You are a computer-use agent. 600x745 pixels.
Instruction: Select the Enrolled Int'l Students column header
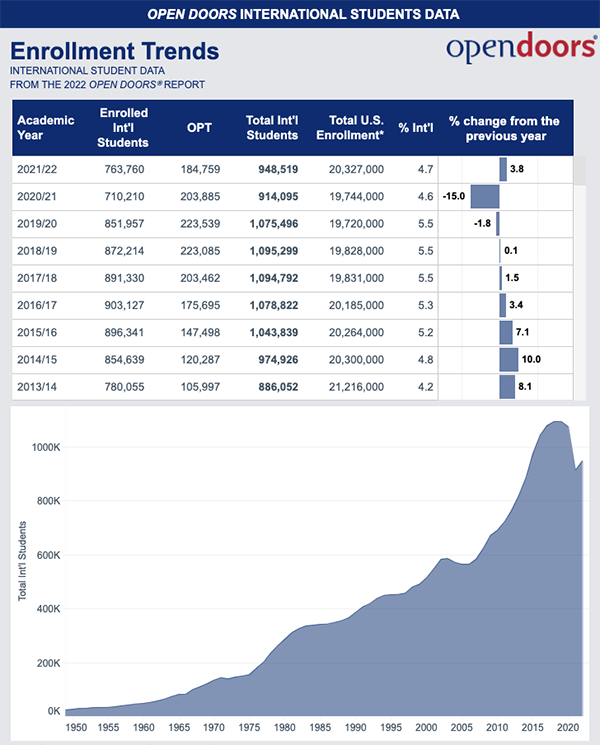pyautogui.click(x=123, y=127)
